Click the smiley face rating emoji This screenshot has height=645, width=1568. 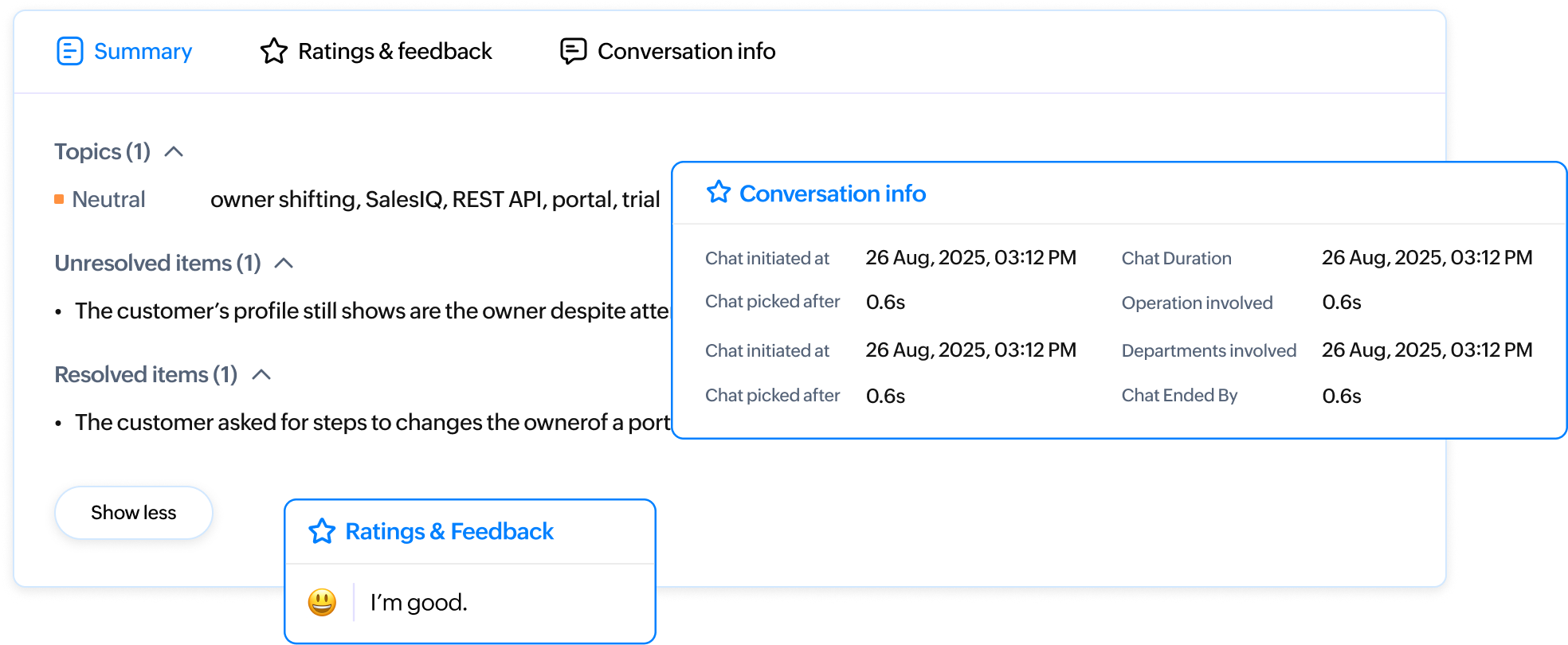pyautogui.click(x=322, y=602)
